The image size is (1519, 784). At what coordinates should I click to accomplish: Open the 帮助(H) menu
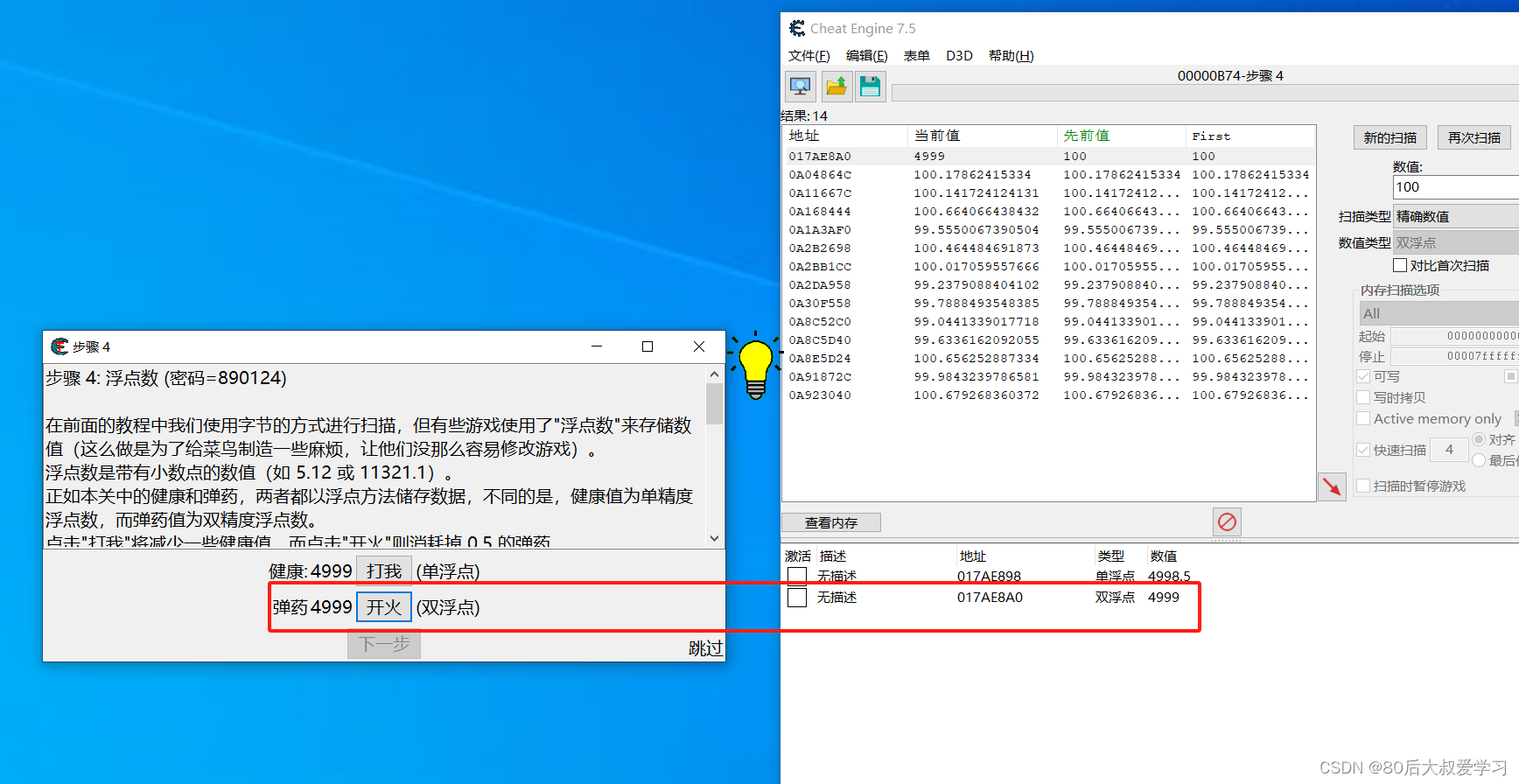coord(1011,55)
